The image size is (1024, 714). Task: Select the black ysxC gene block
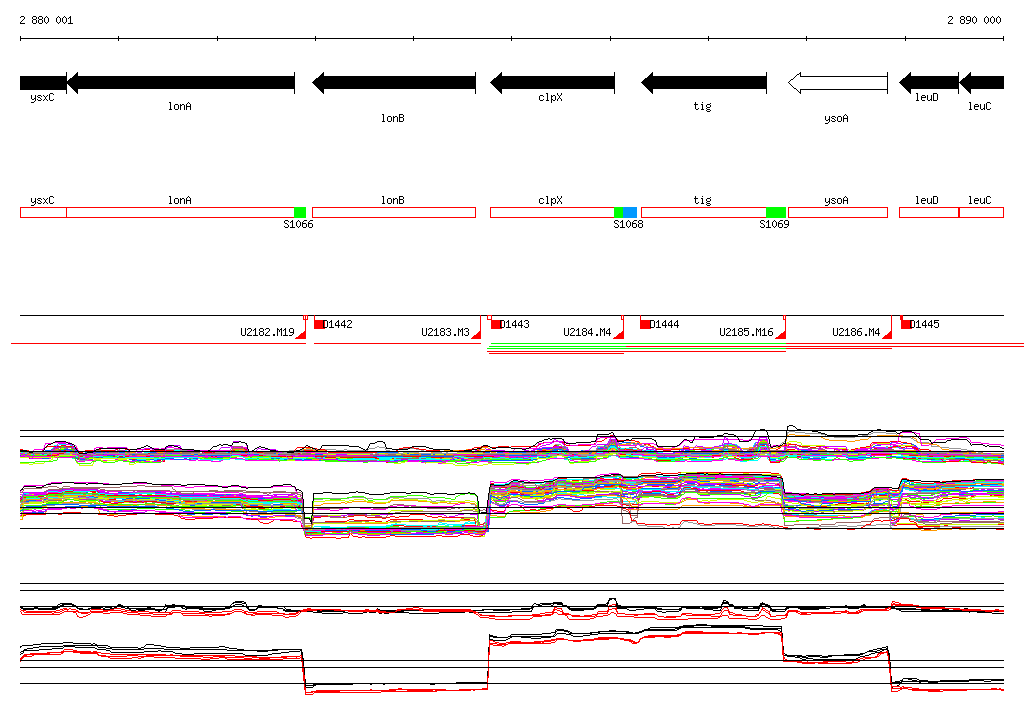click(x=43, y=83)
